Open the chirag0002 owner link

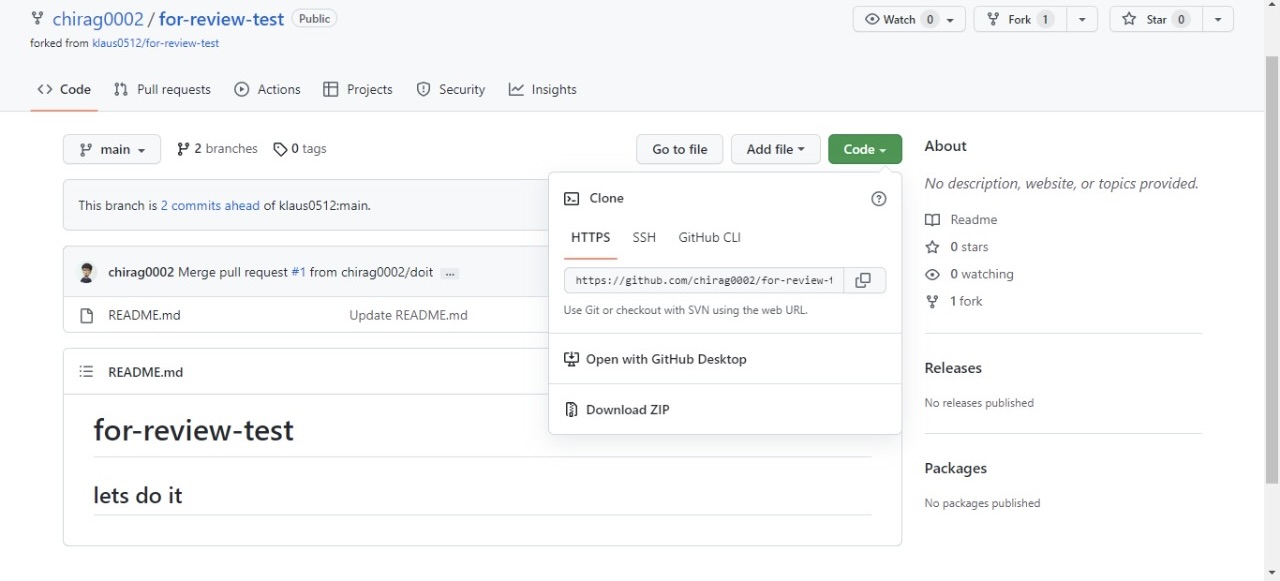click(97, 19)
